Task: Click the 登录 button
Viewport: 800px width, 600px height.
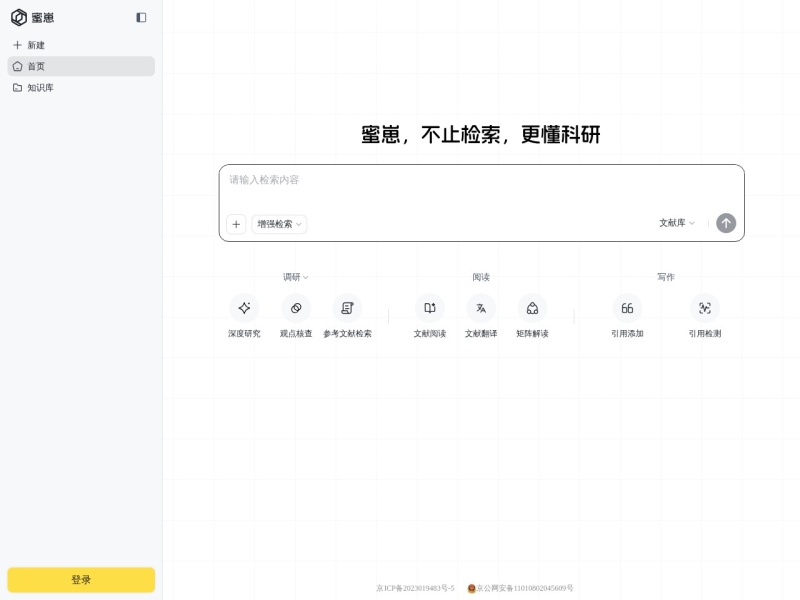Action: (81, 580)
